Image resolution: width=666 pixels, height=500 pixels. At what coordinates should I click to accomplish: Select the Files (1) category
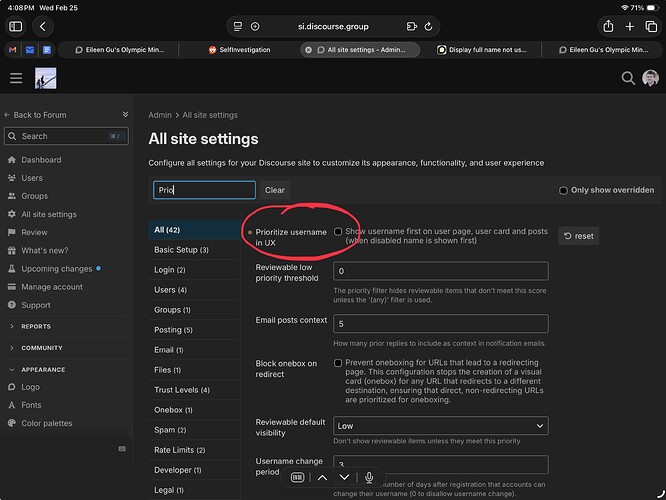click(x=195, y=370)
